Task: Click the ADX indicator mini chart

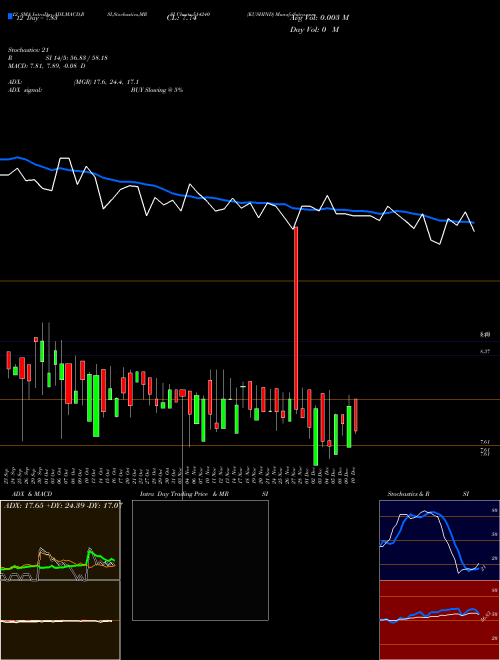Action: (x=60, y=540)
